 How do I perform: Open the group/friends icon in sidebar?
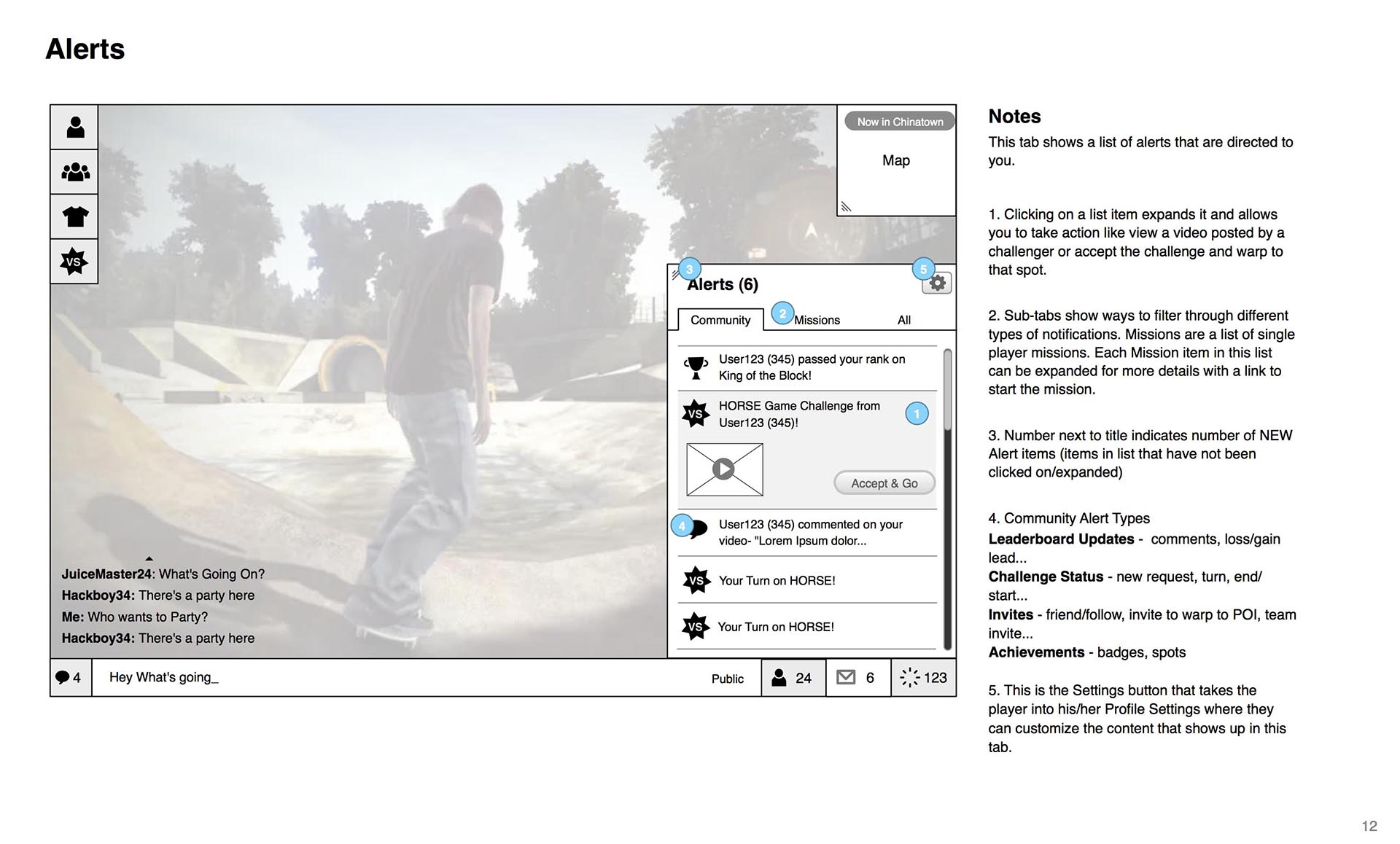[x=74, y=172]
